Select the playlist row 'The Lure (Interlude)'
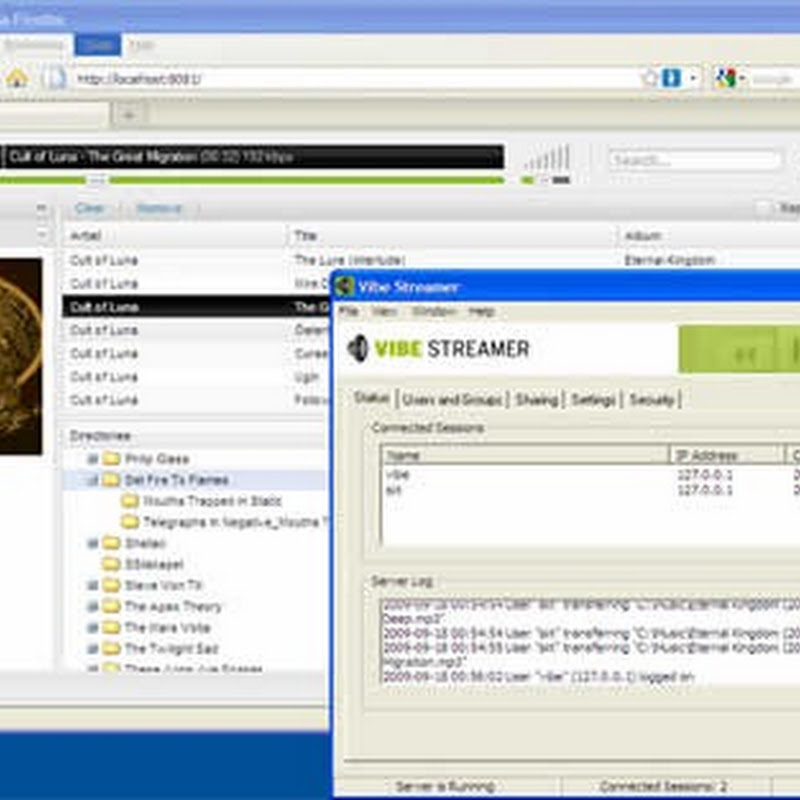The width and height of the screenshot is (800, 800). [x=430, y=260]
